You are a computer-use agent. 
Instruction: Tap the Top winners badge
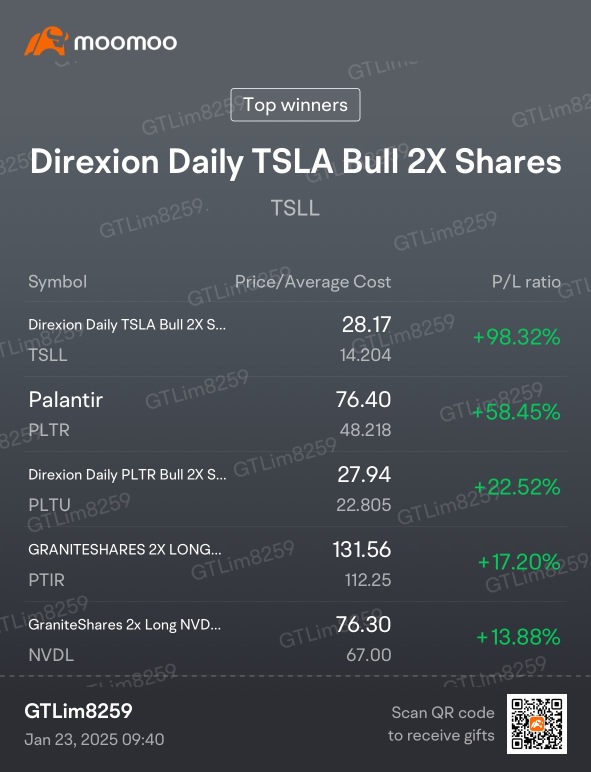click(296, 104)
